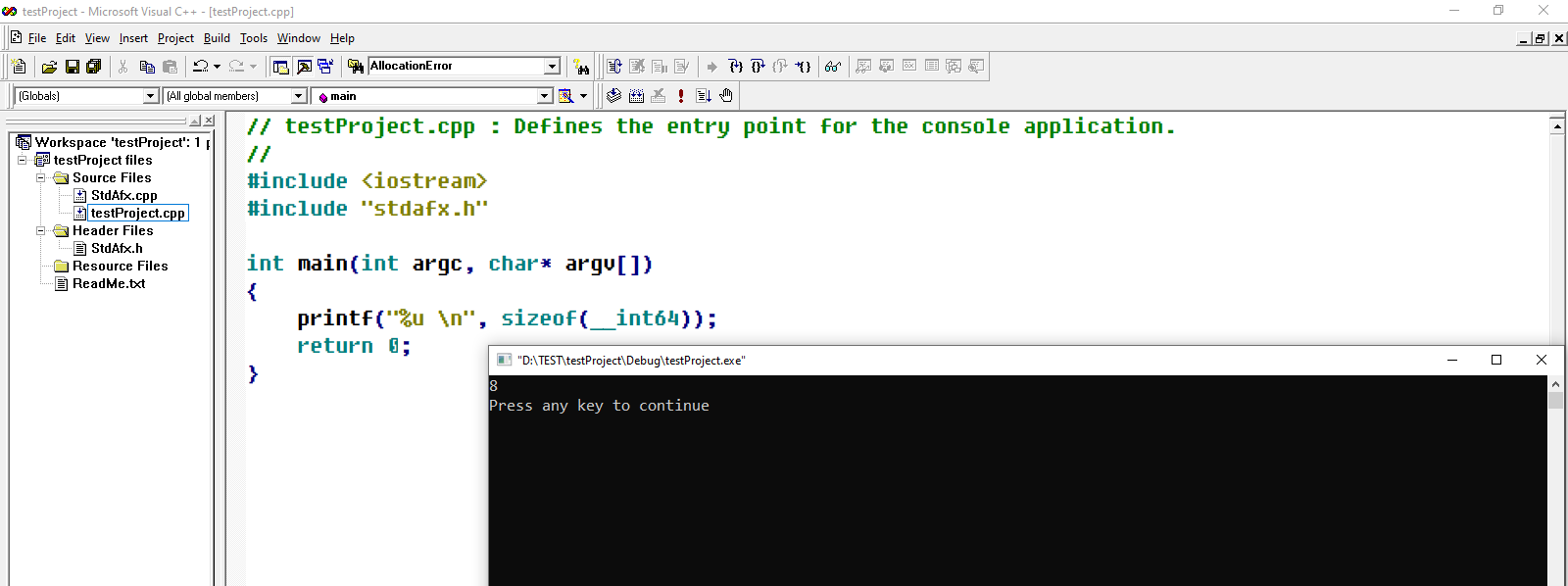Select StdAfx.h in the file tree
The height and width of the screenshot is (586, 1568).
point(117,248)
